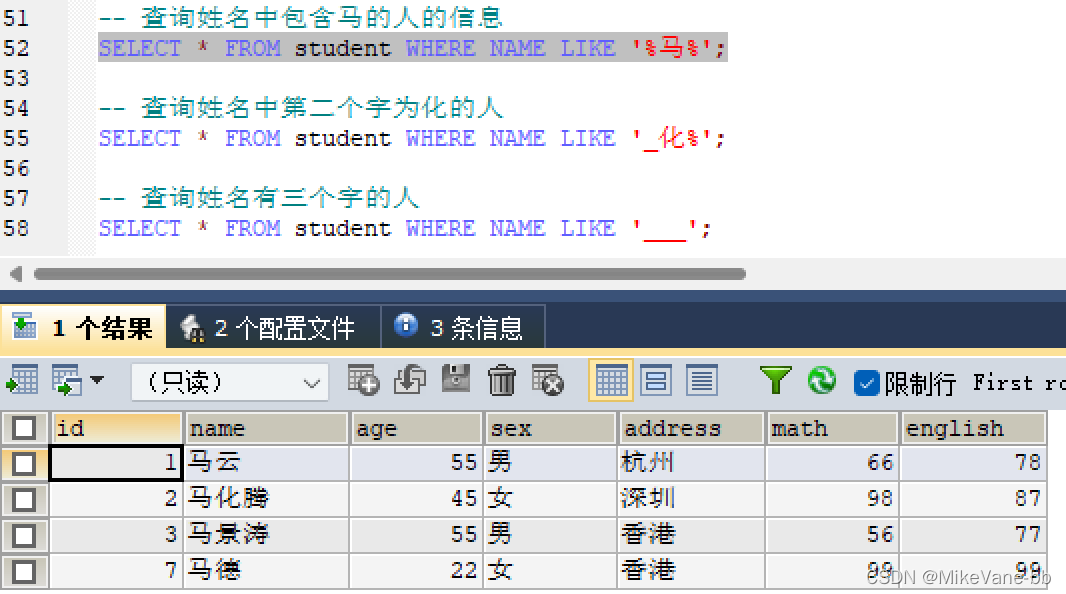Sort by the name column header
This screenshot has height=594, width=1066.
[266, 428]
